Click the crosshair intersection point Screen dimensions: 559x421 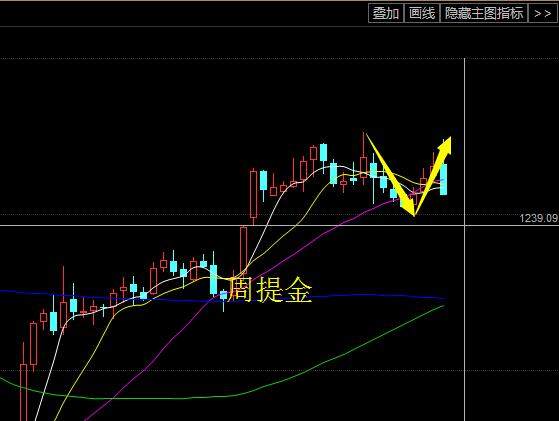[x=465, y=225]
